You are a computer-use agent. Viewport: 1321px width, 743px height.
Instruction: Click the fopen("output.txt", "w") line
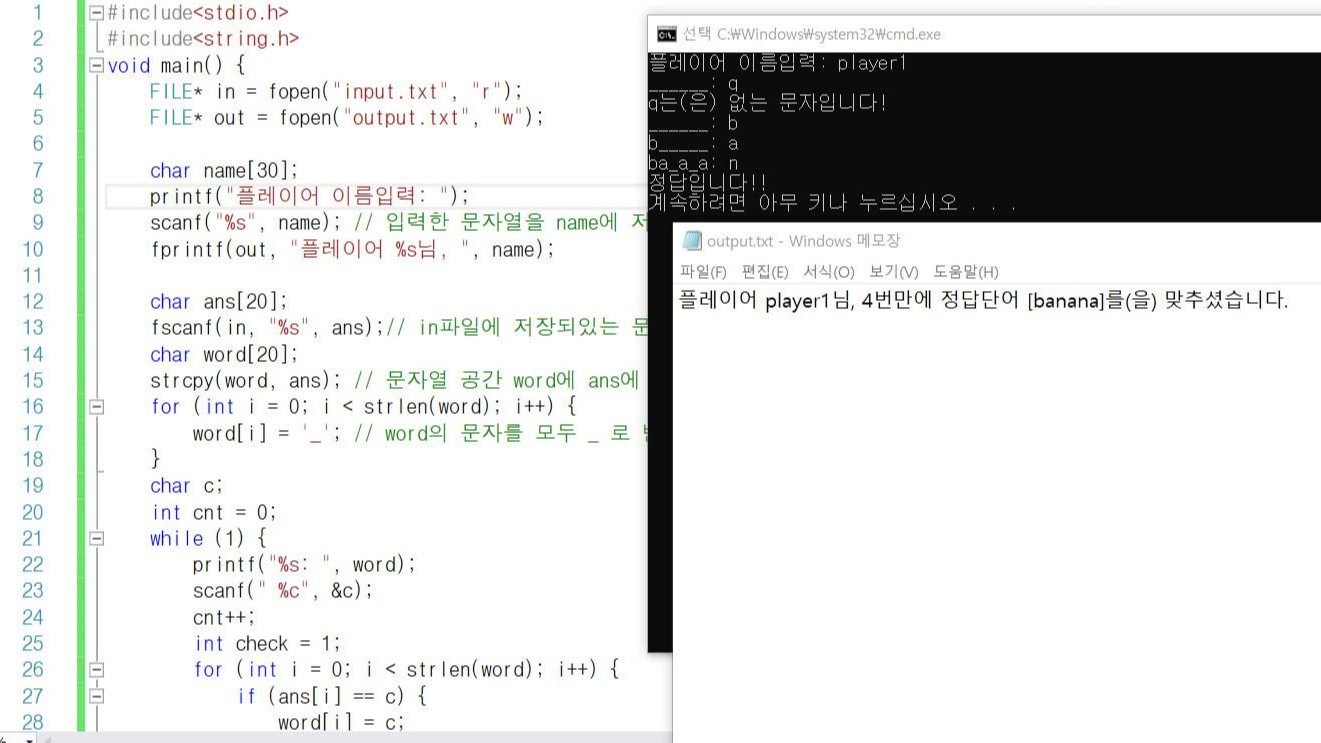(x=347, y=118)
